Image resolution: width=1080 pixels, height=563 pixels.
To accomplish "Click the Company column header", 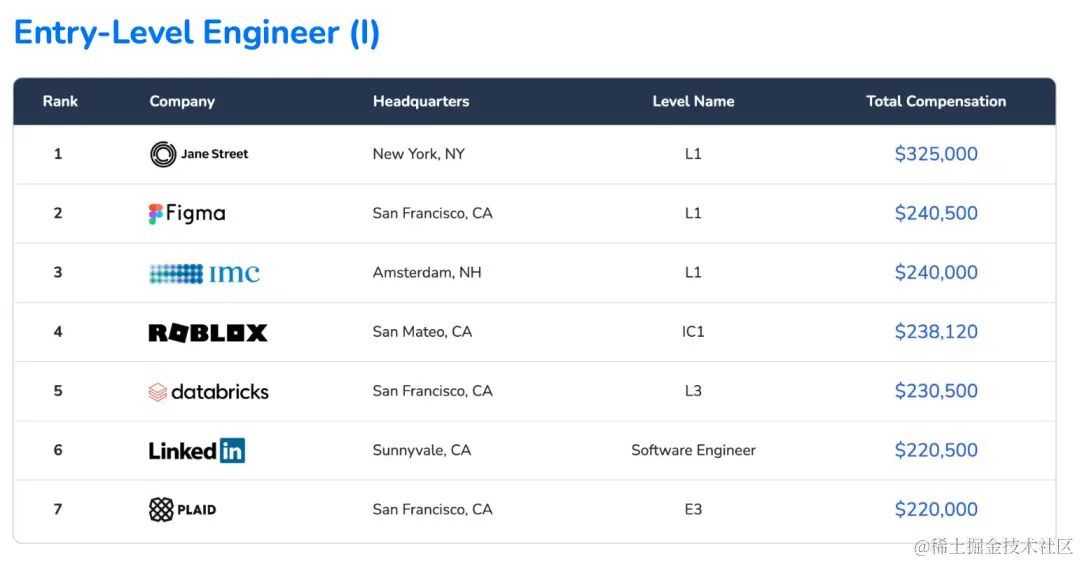I will (182, 101).
